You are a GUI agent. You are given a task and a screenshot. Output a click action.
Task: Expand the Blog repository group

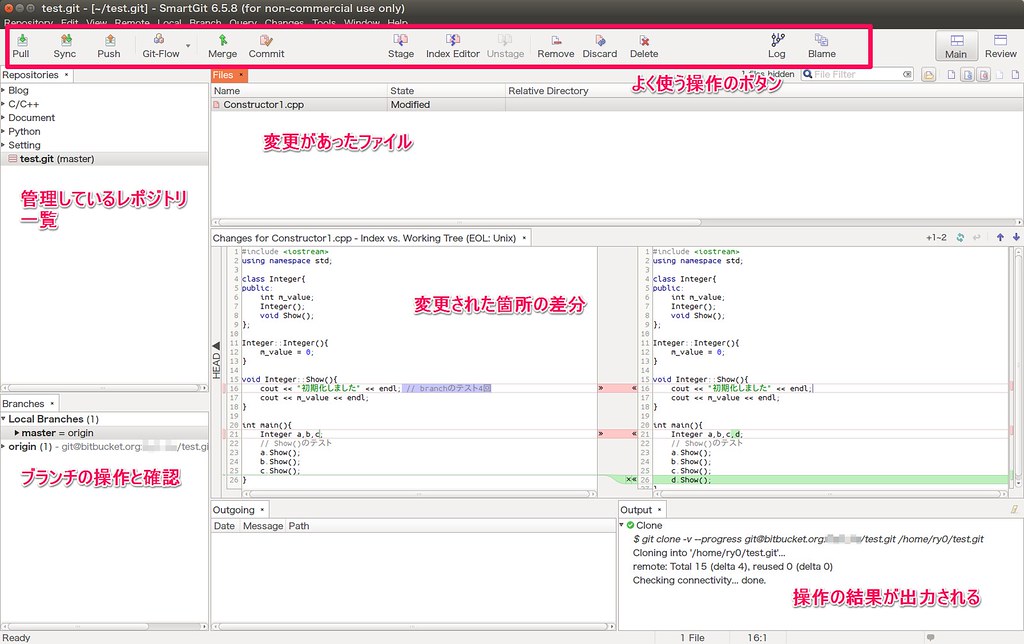pyautogui.click(x=3, y=90)
